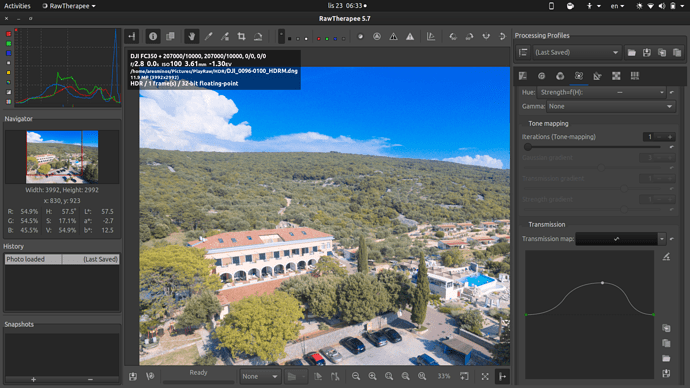
Task: Paste processing profile from clipboard
Action: click(x=677, y=52)
